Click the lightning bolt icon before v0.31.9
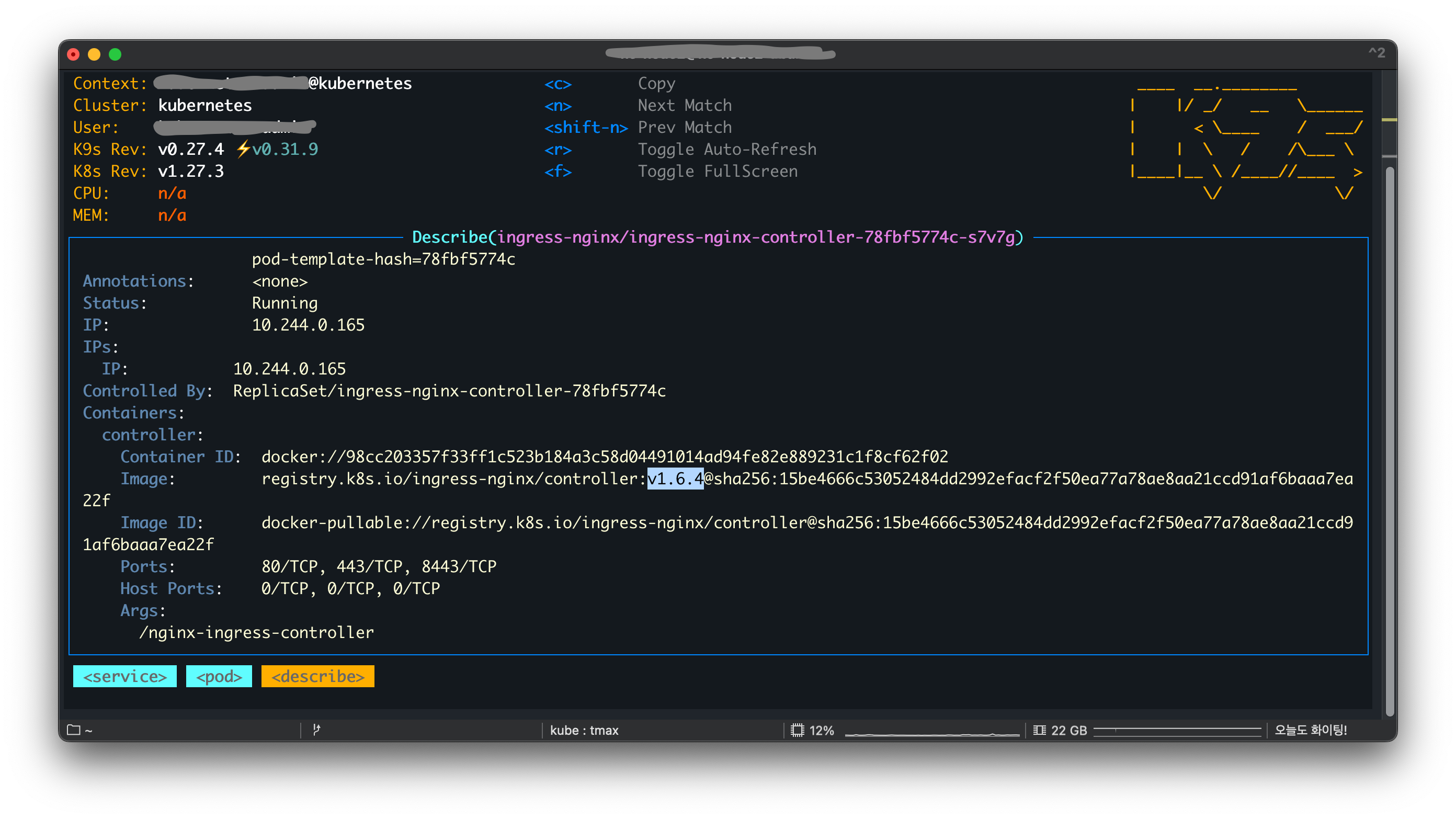Image resolution: width=1456 pixels, height=819 pixels. [243, 149]
